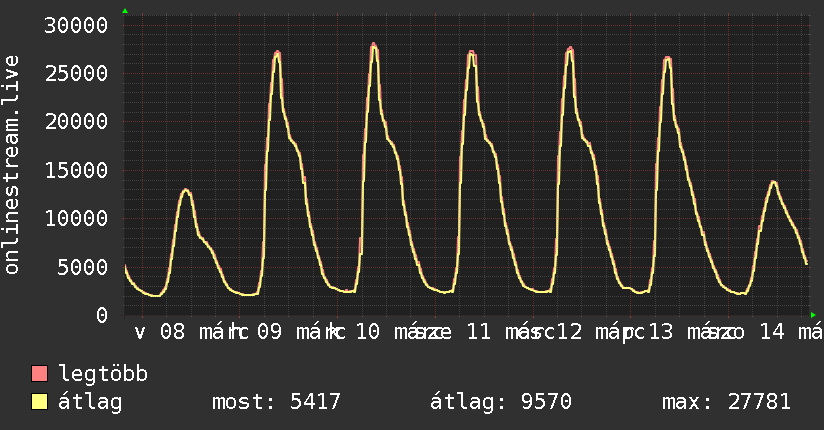824x430 pixels.
Task: Click the low peak on day 08
Action: click(186, 190)
